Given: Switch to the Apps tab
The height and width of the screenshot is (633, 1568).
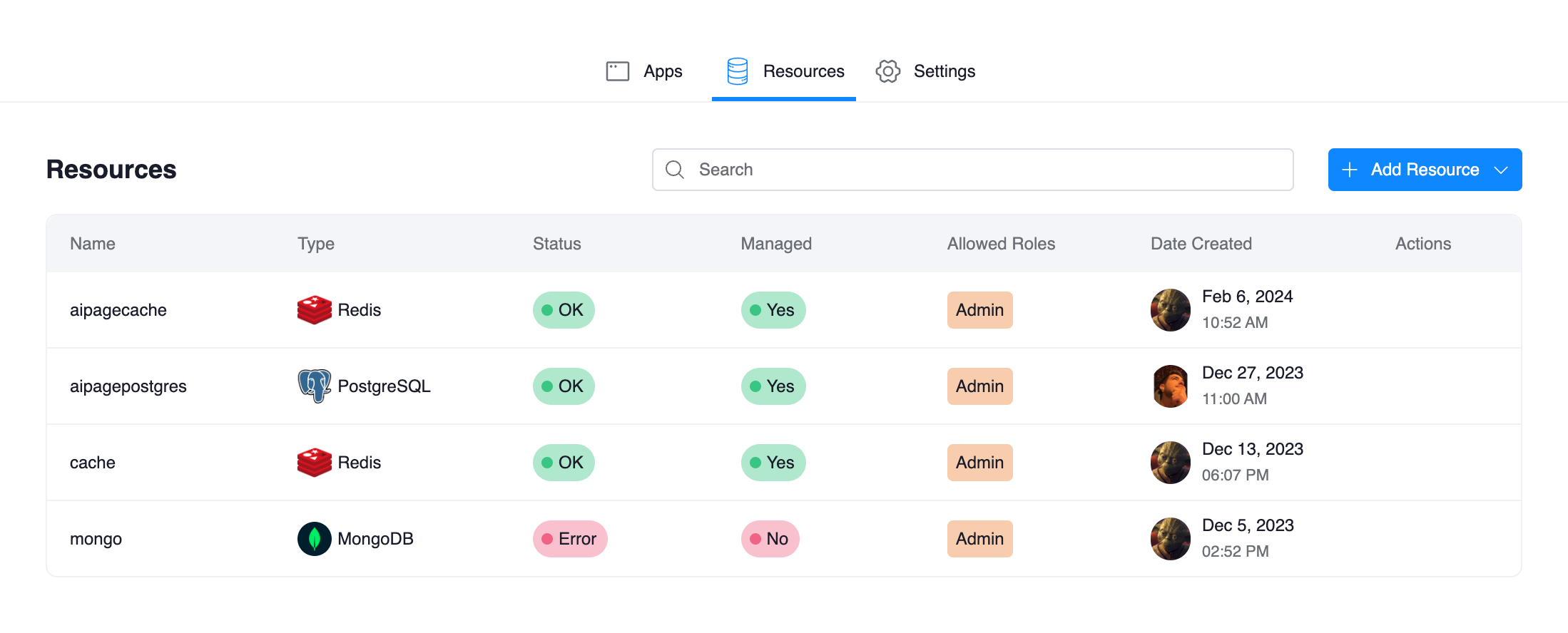Looking at the screenshot, I should pyautogui.click(x=662, y=71).
